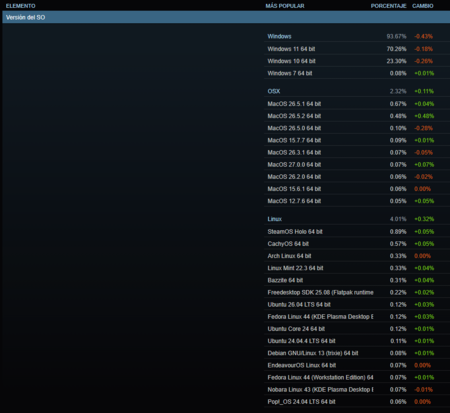450x413 pixels.
Task: Click the +0.07% change for MacOS 27.0.0
Action: pos(424,165)
